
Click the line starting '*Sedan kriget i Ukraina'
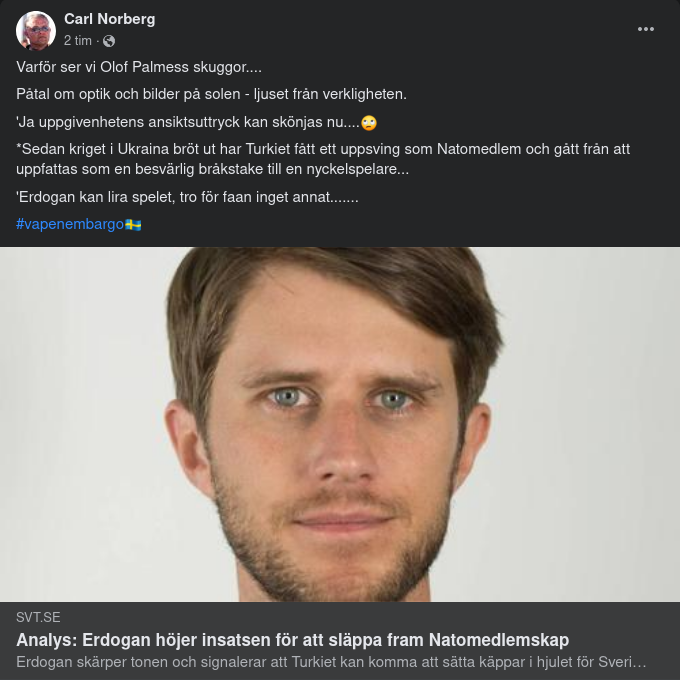(x=323, y=149)
